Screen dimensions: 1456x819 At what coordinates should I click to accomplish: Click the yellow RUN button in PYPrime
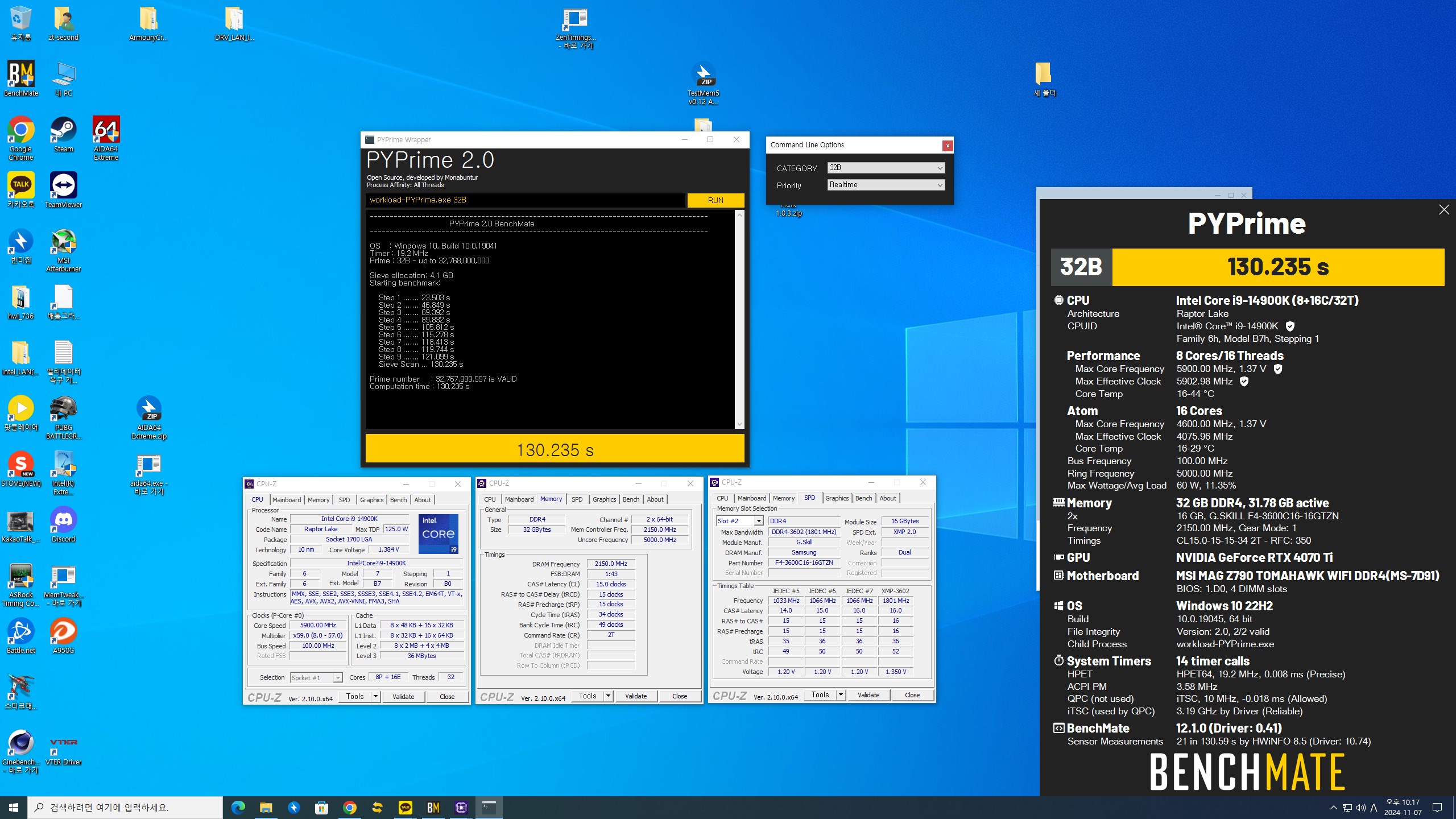pyautogui.click(x=715, y=200)
